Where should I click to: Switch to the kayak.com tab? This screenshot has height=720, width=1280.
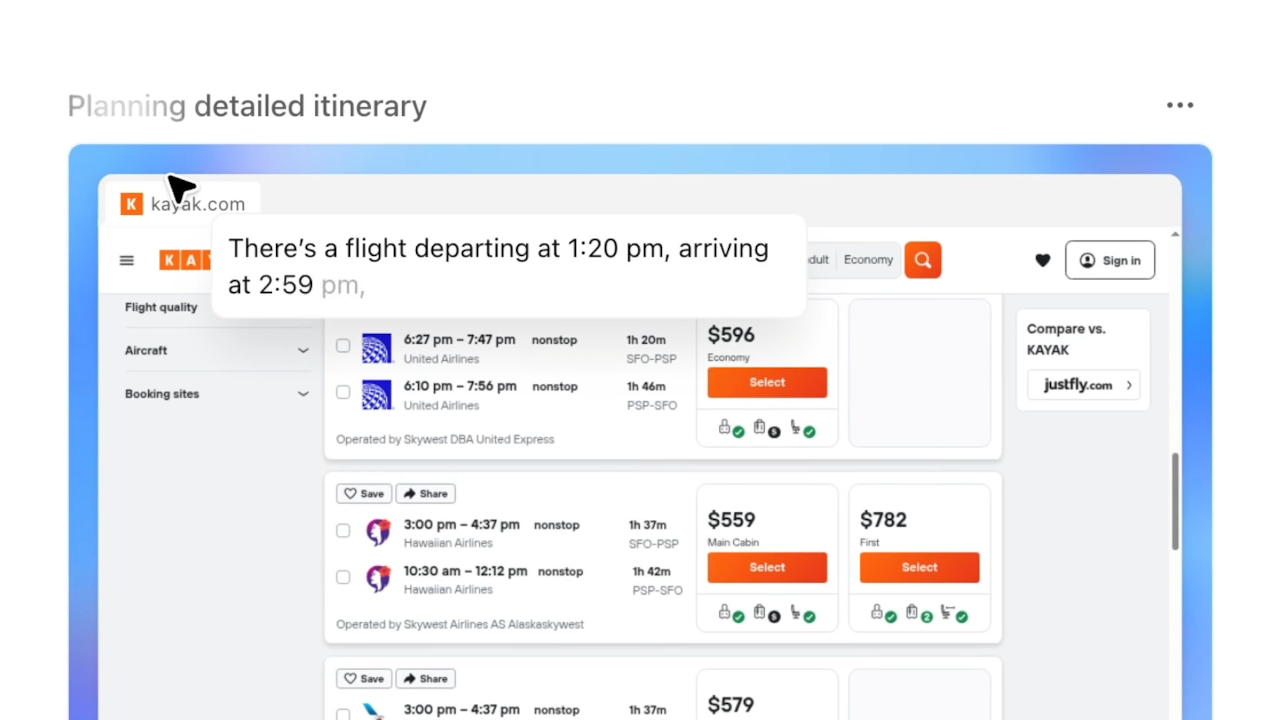[x=183, y=204]
